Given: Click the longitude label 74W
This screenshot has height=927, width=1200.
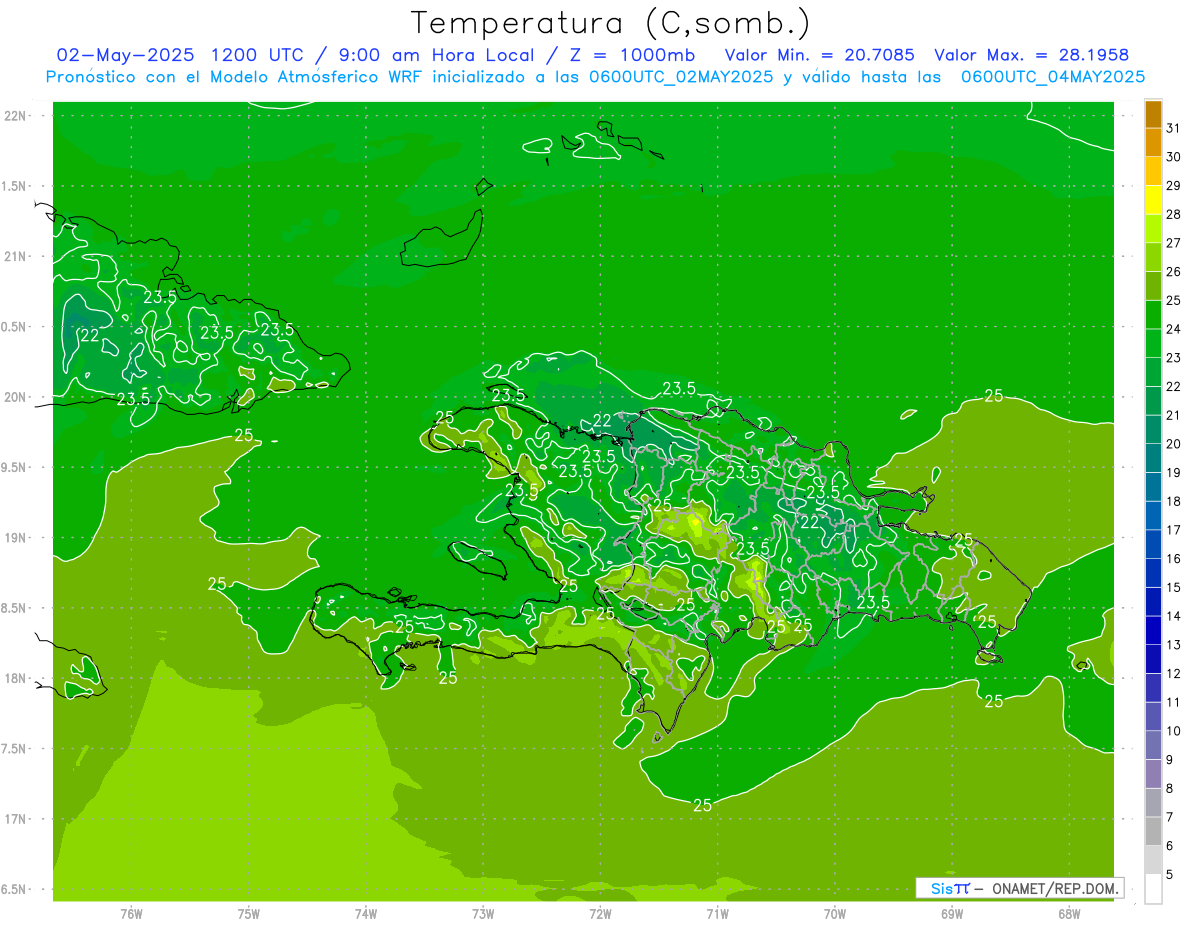Looking at the screenshot, I should 366,914.
